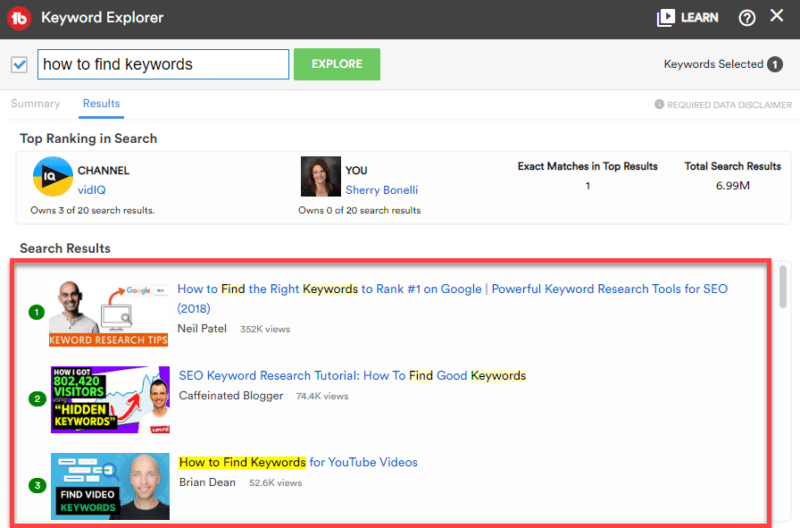Click the green number 1 rank badge
The image size is (800, 528).
37,312
